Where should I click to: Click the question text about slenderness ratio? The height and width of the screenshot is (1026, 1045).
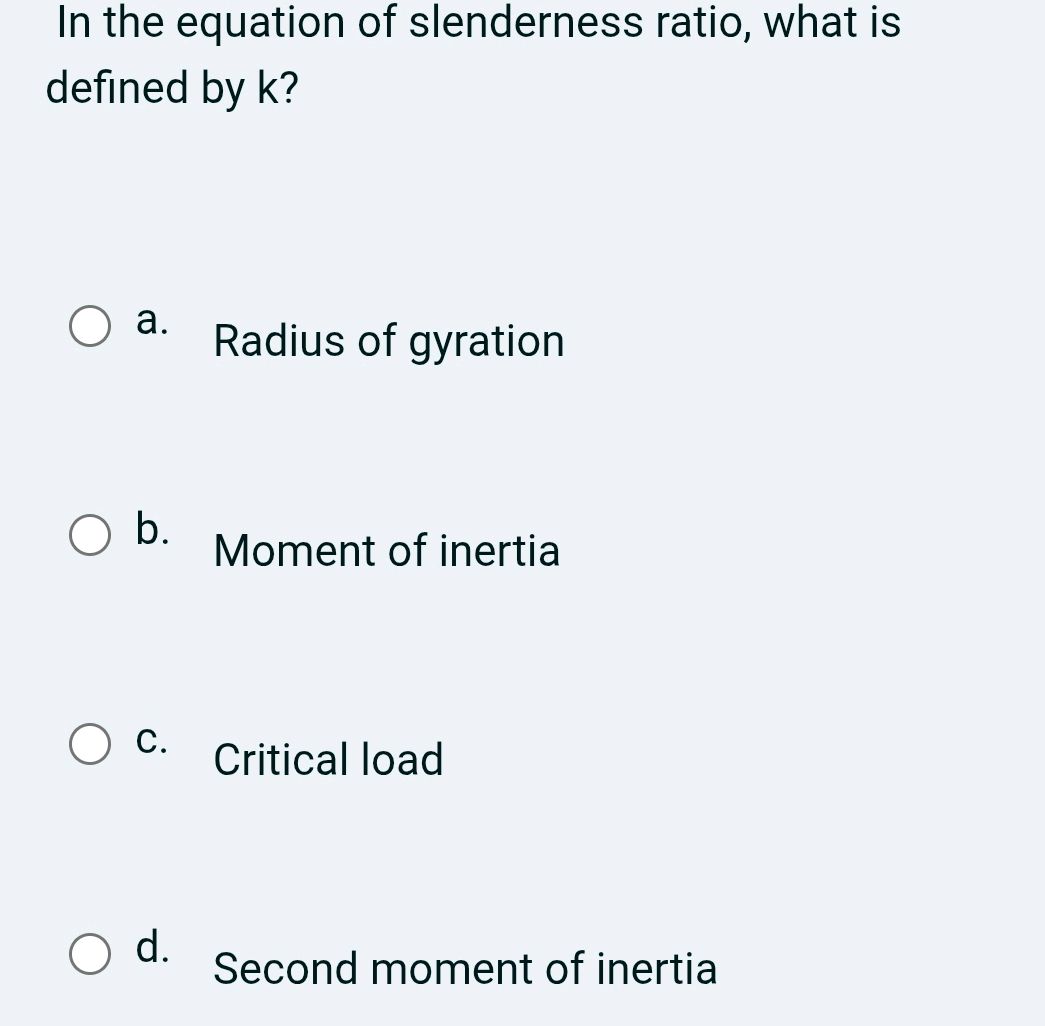pos(476,22)
